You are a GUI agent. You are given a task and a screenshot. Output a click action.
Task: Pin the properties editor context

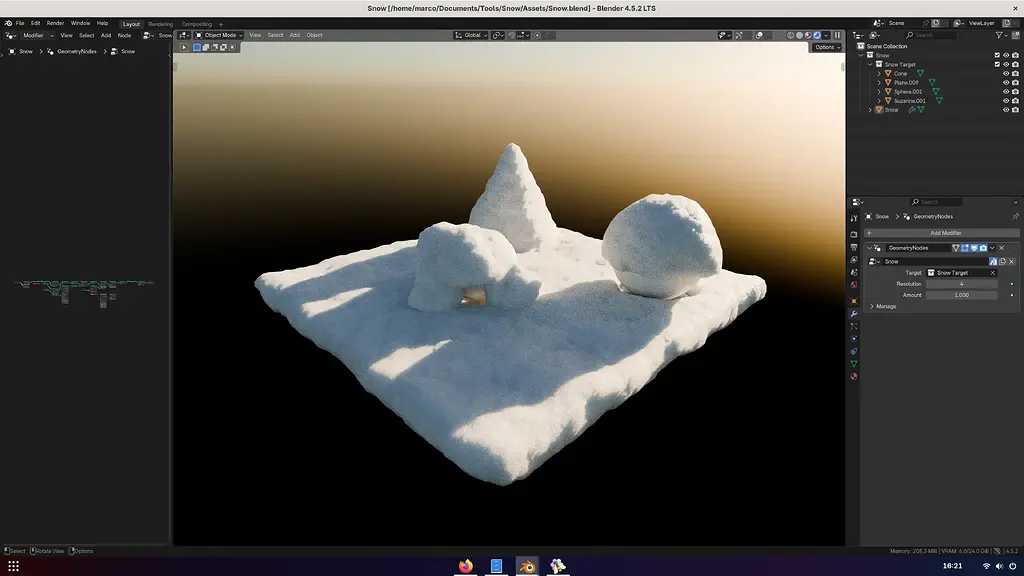coord(1016,217)
